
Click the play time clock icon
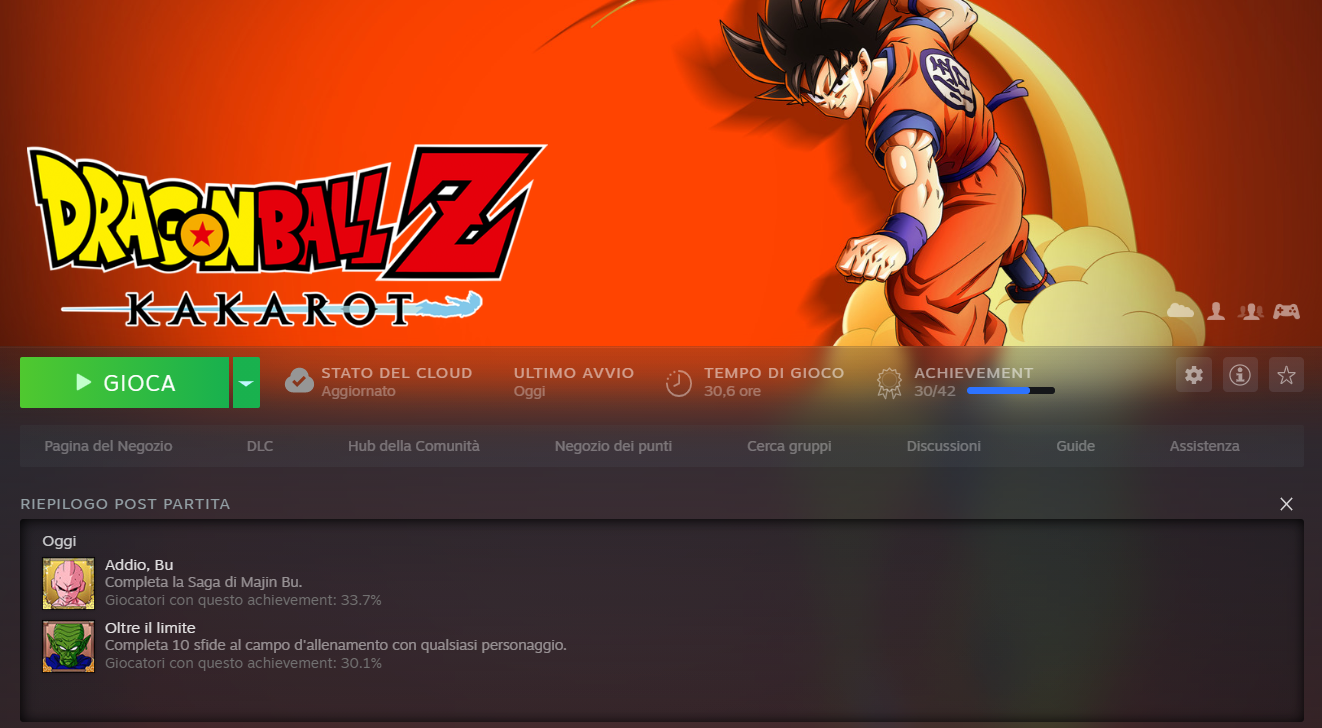(x=679, y=382)
